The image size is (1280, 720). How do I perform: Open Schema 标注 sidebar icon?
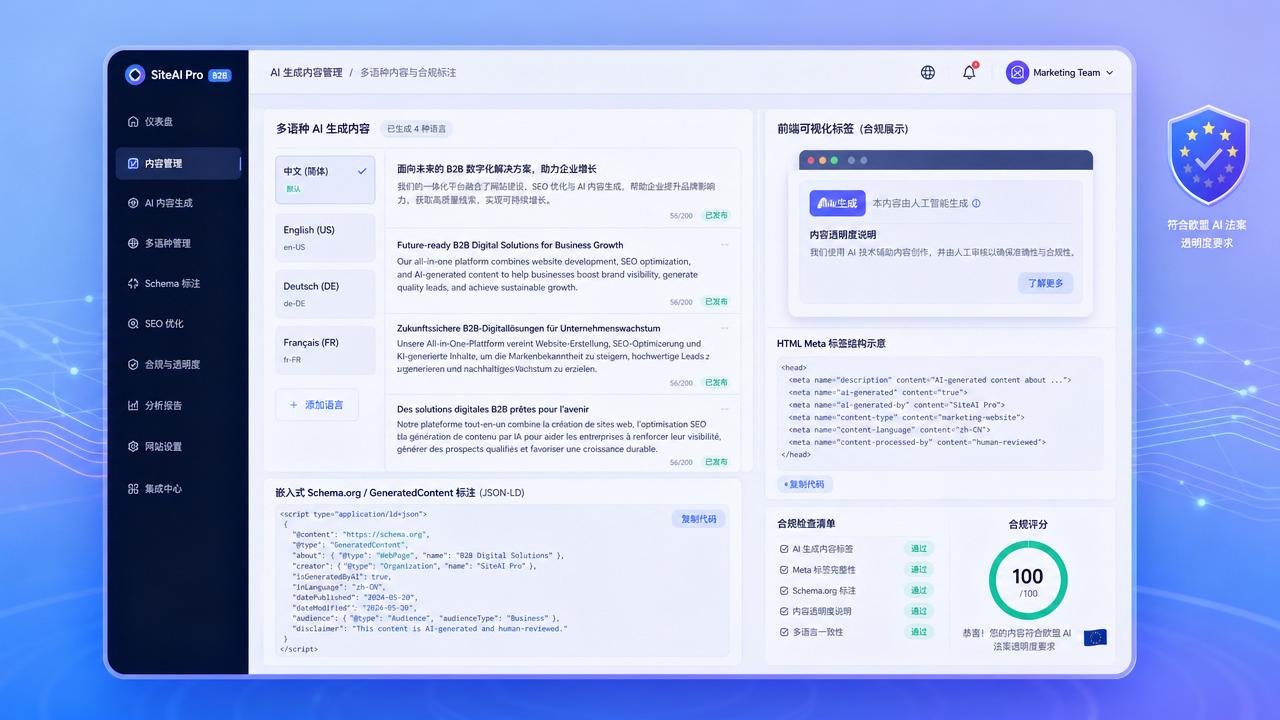(133, 283)
